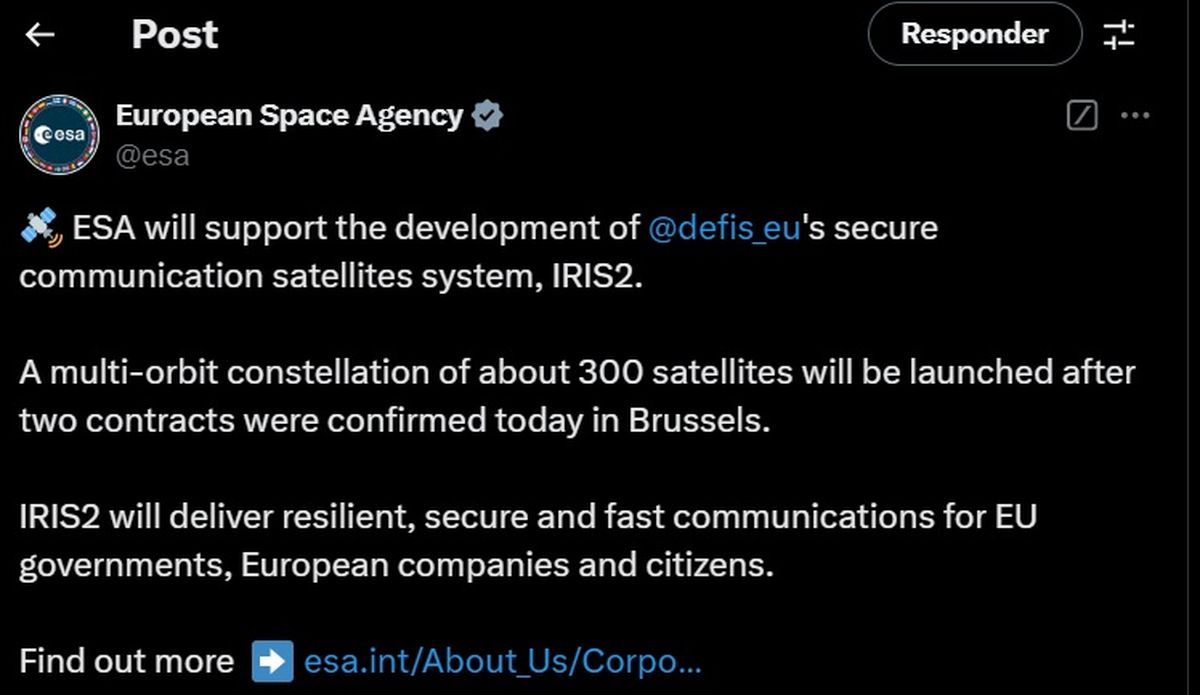Go back using the left arrow
The image size is (1200, 695).
[40, 35]
